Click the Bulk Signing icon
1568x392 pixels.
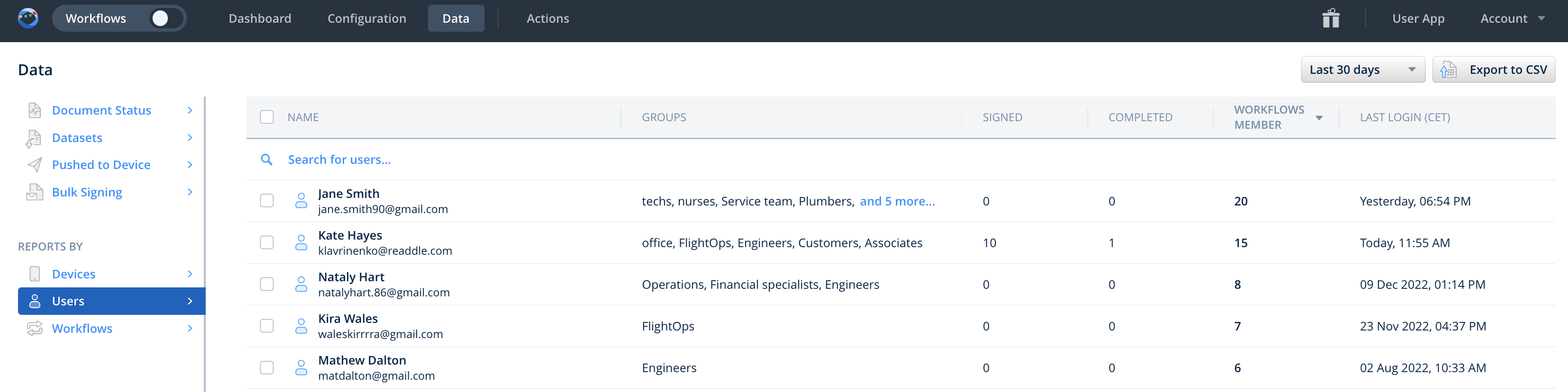click(35, 192)
